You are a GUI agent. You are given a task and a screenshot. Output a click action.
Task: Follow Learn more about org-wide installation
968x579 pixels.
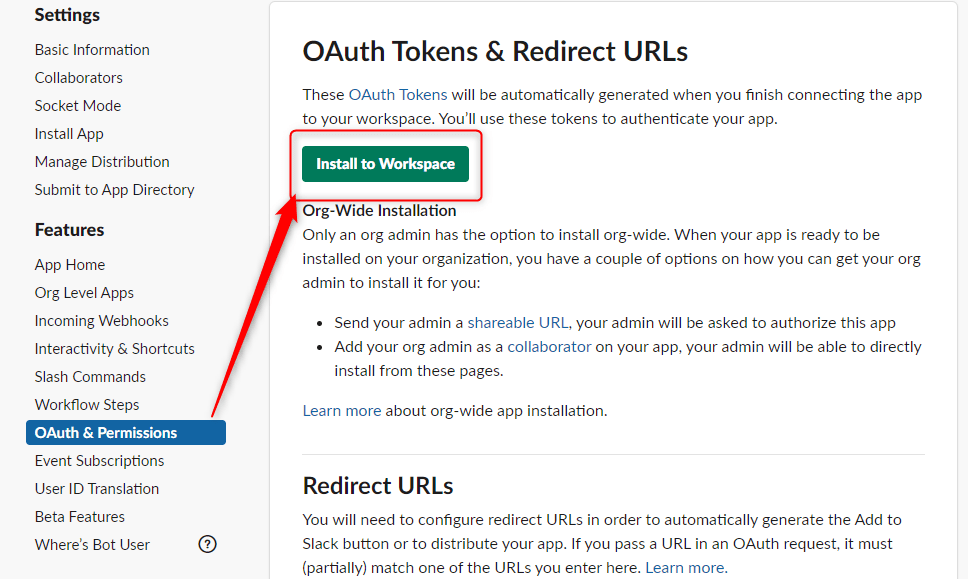pyautogui.click(x=341, y=410)
